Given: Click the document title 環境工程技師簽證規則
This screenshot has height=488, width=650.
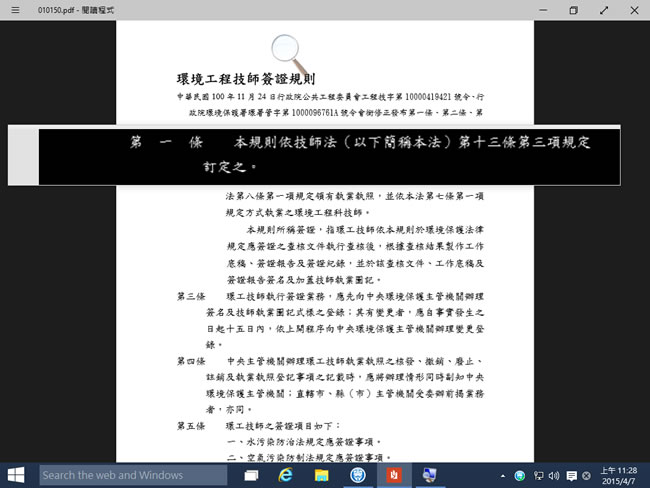Looking at the screenshot, I should coord(246,79).
